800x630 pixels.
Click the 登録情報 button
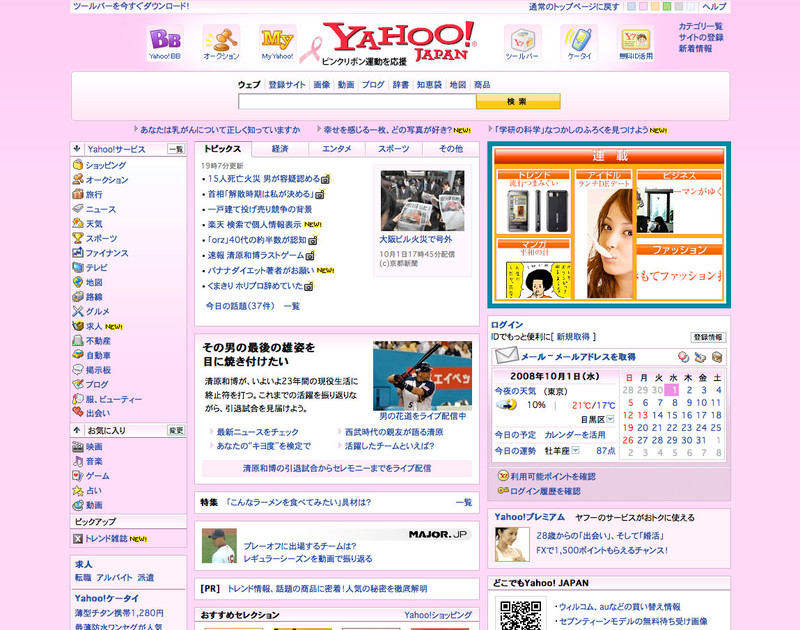pos(708,337)
